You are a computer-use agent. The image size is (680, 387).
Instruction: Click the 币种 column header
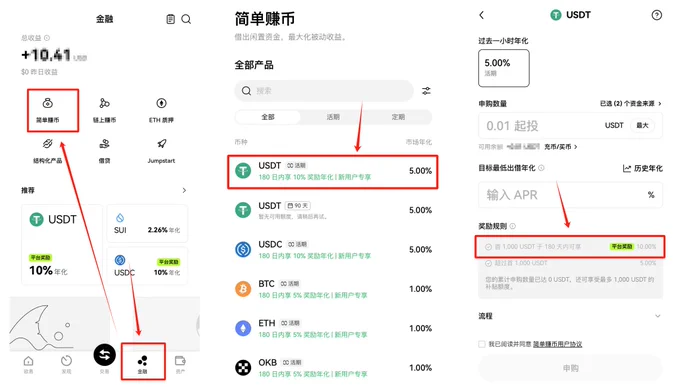point(241,142)
